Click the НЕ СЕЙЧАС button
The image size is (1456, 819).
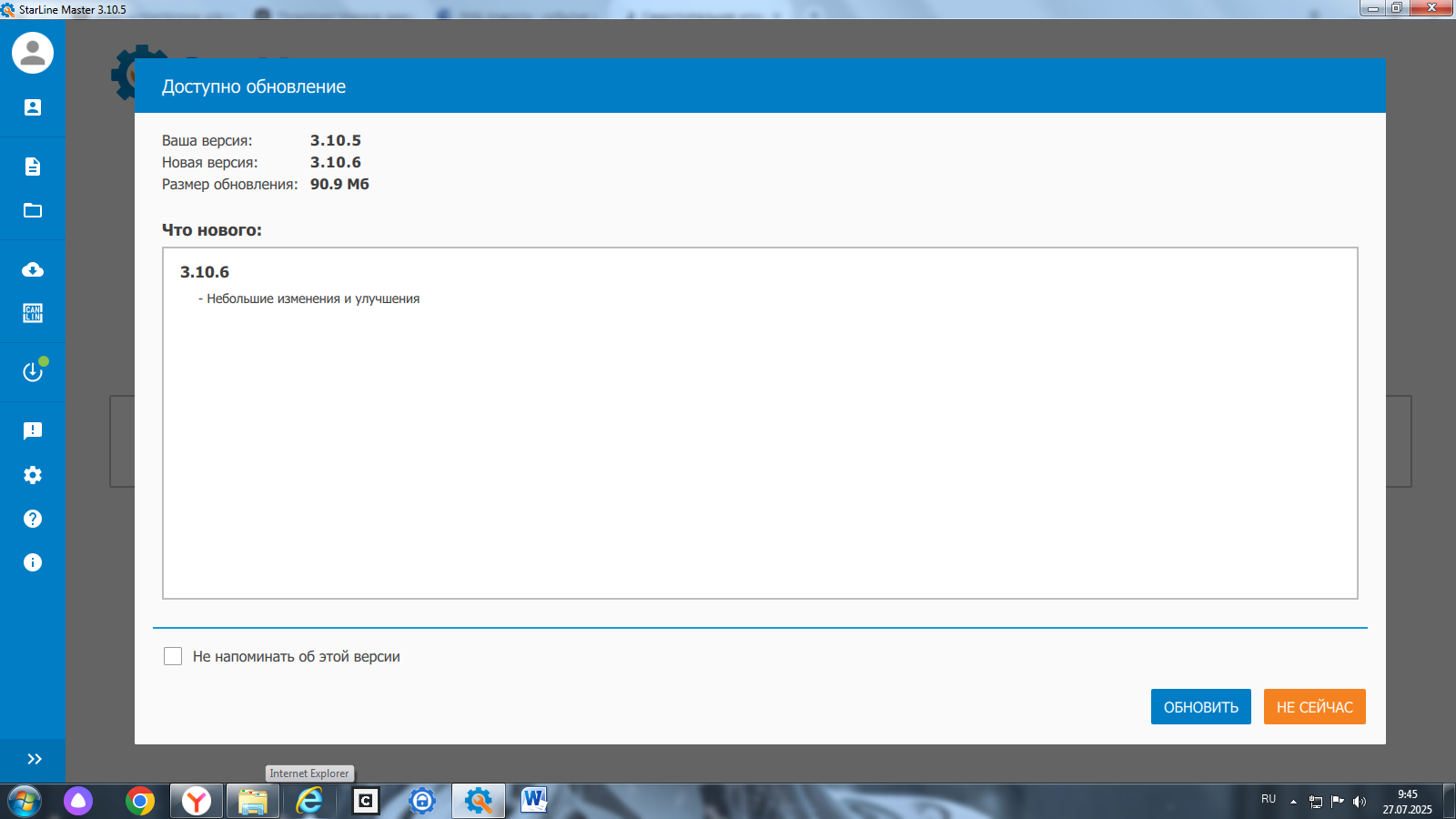(x=1315, y=707)
